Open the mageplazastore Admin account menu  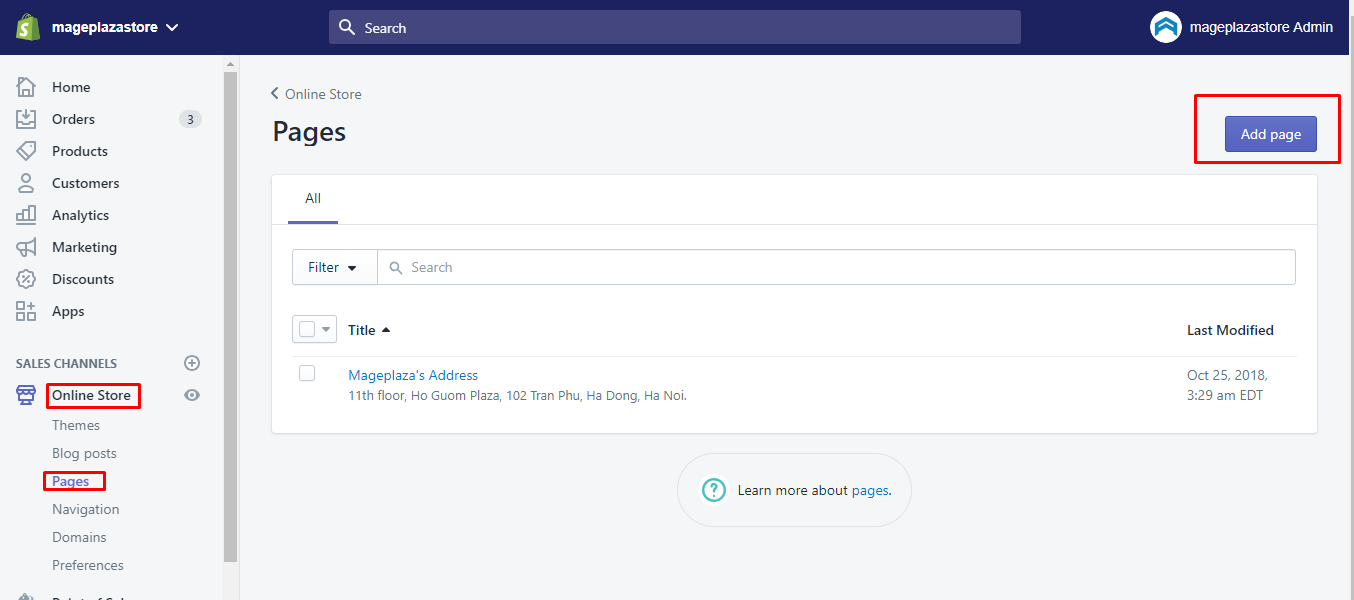pyautogui.click(x=1242, y=27)
